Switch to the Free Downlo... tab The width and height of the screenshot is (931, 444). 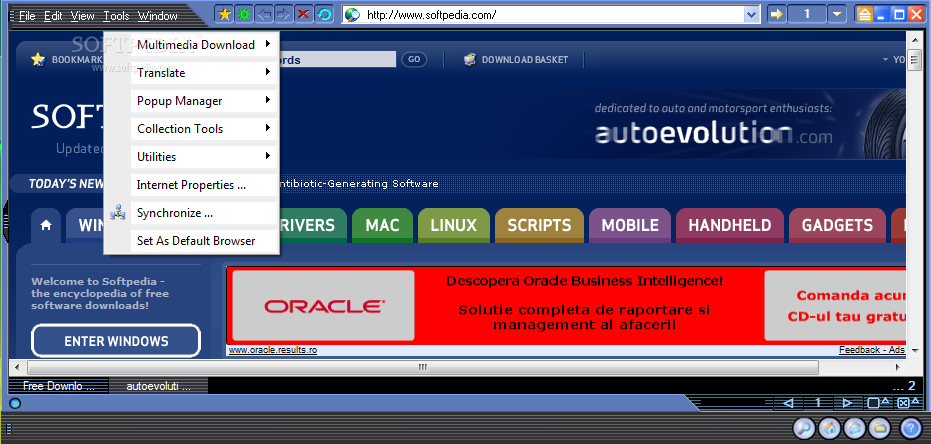coord(58,386)
